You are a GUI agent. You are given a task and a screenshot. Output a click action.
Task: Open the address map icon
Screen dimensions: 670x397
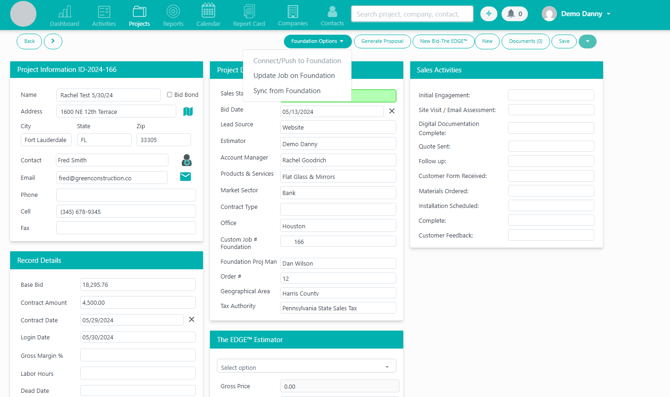188,112
